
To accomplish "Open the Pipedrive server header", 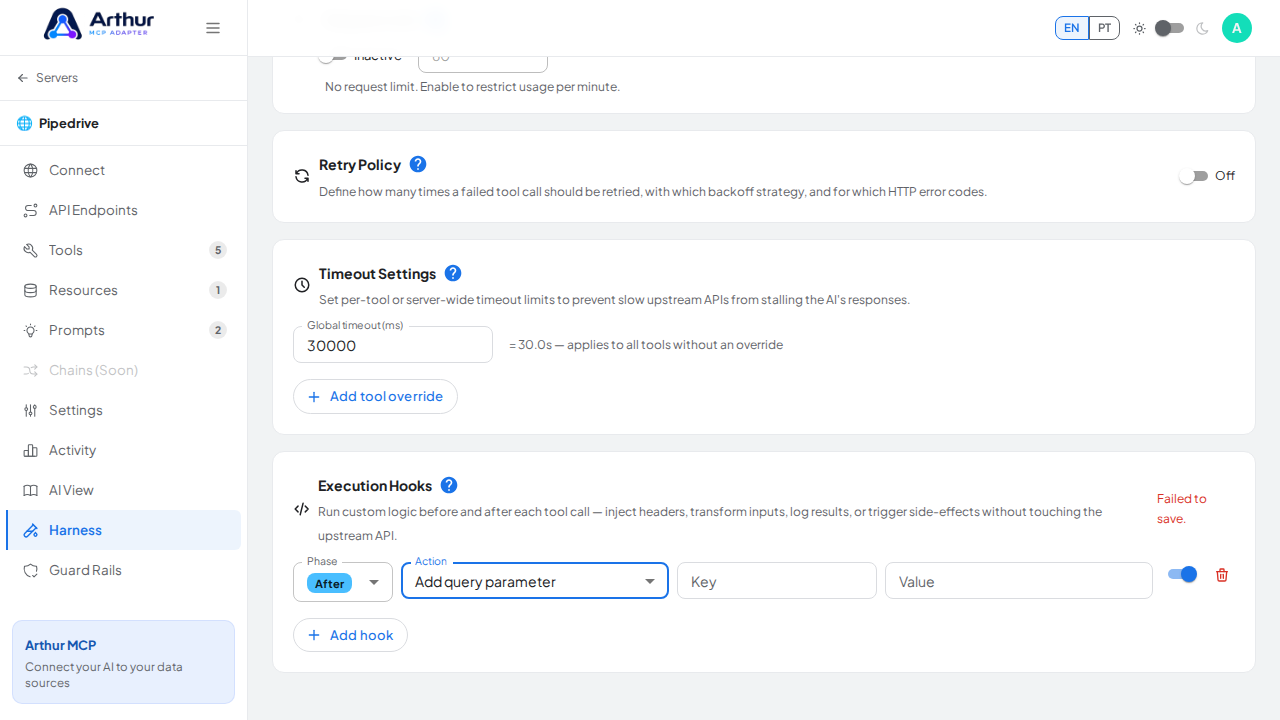I will pyautogui.click(x=123, y=123).
